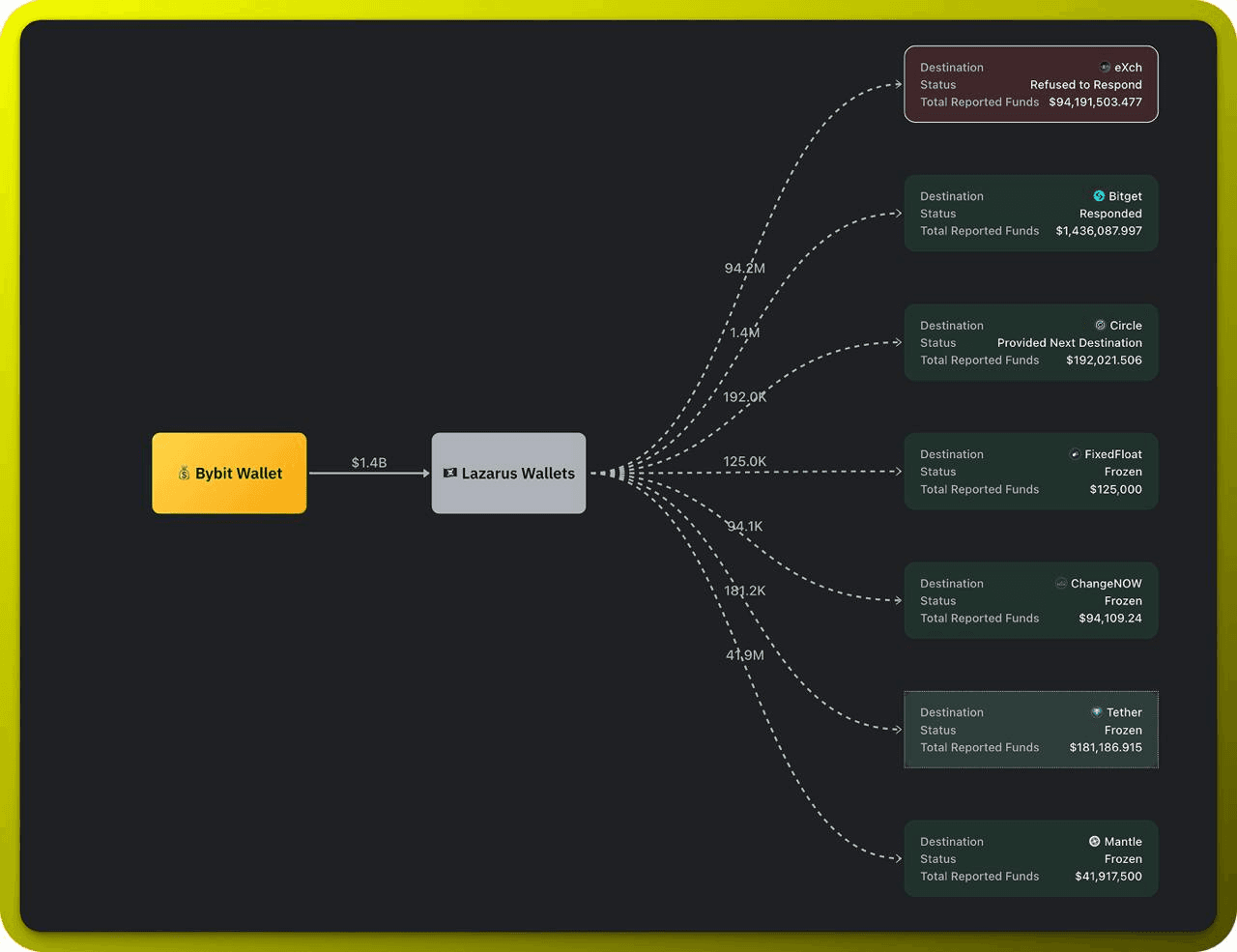Click the Frozen status in Tether card

1123,731
